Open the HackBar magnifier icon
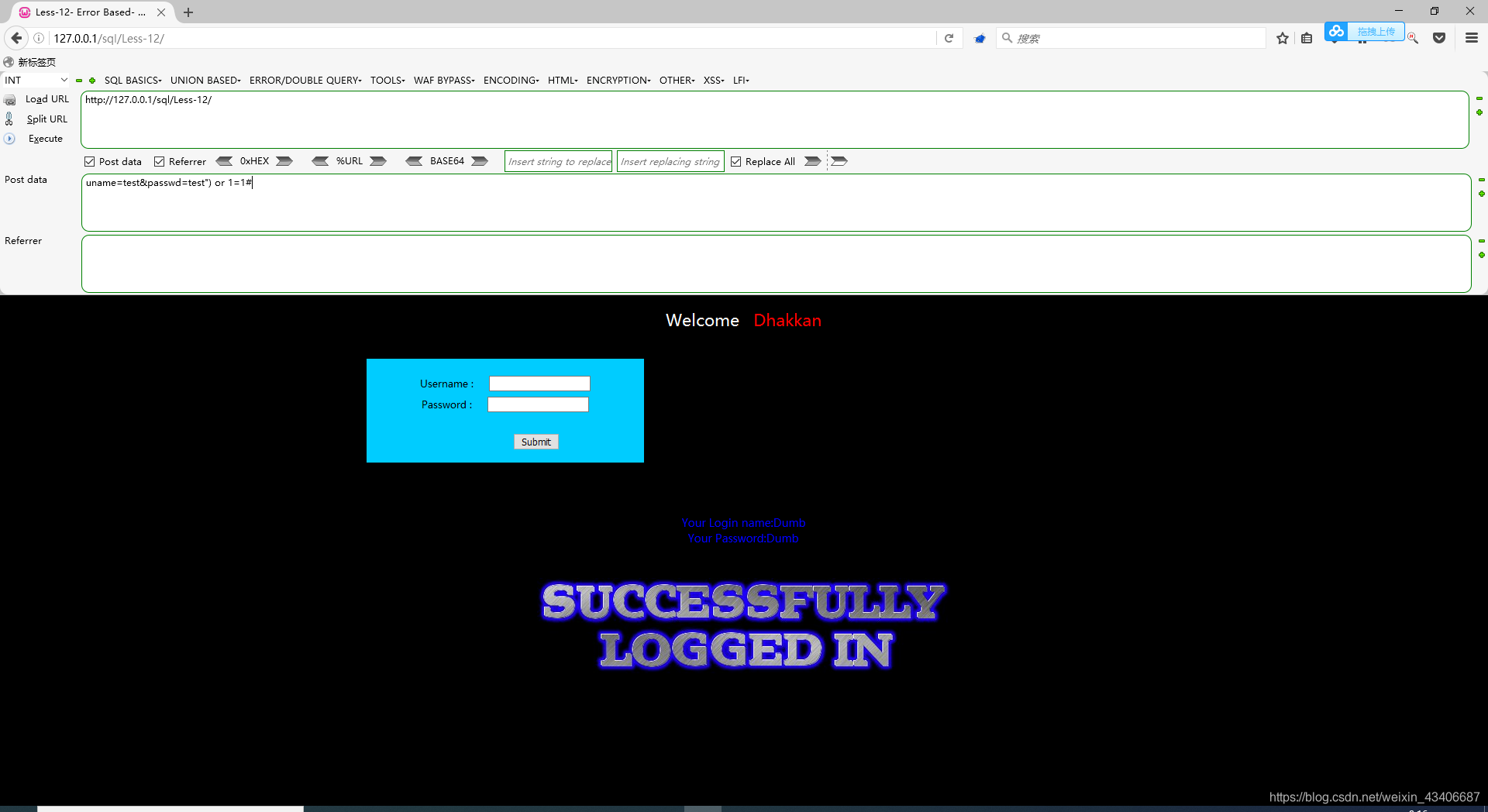This screenshot has width=1488, height=812. tap(1413, 38)
